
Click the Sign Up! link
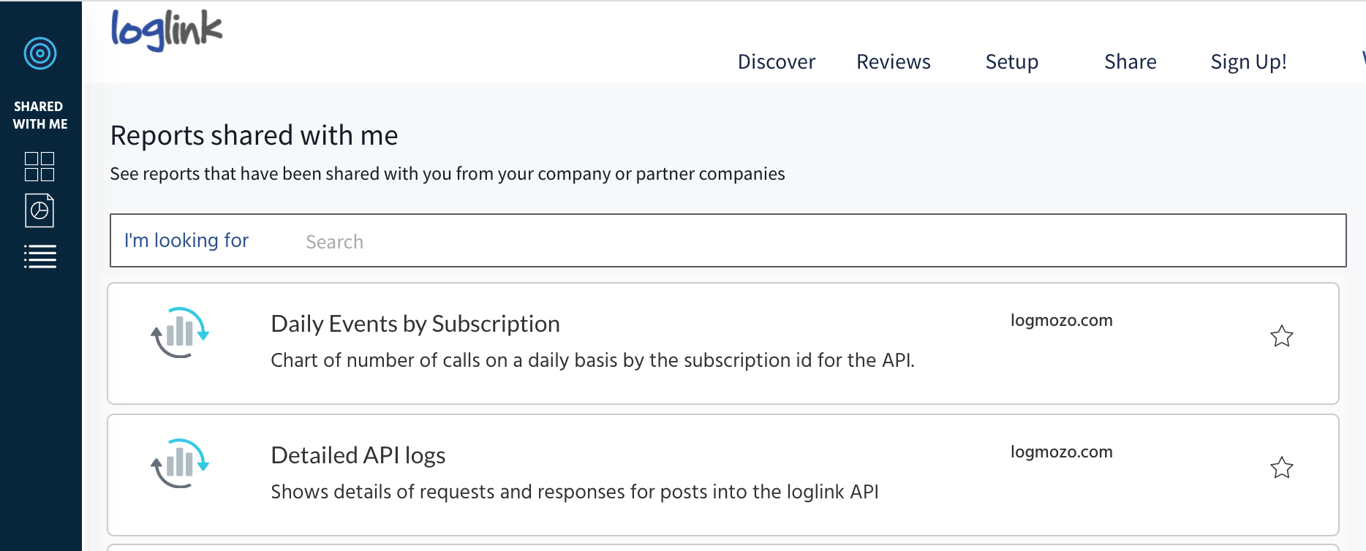[x=1248, y=62]
